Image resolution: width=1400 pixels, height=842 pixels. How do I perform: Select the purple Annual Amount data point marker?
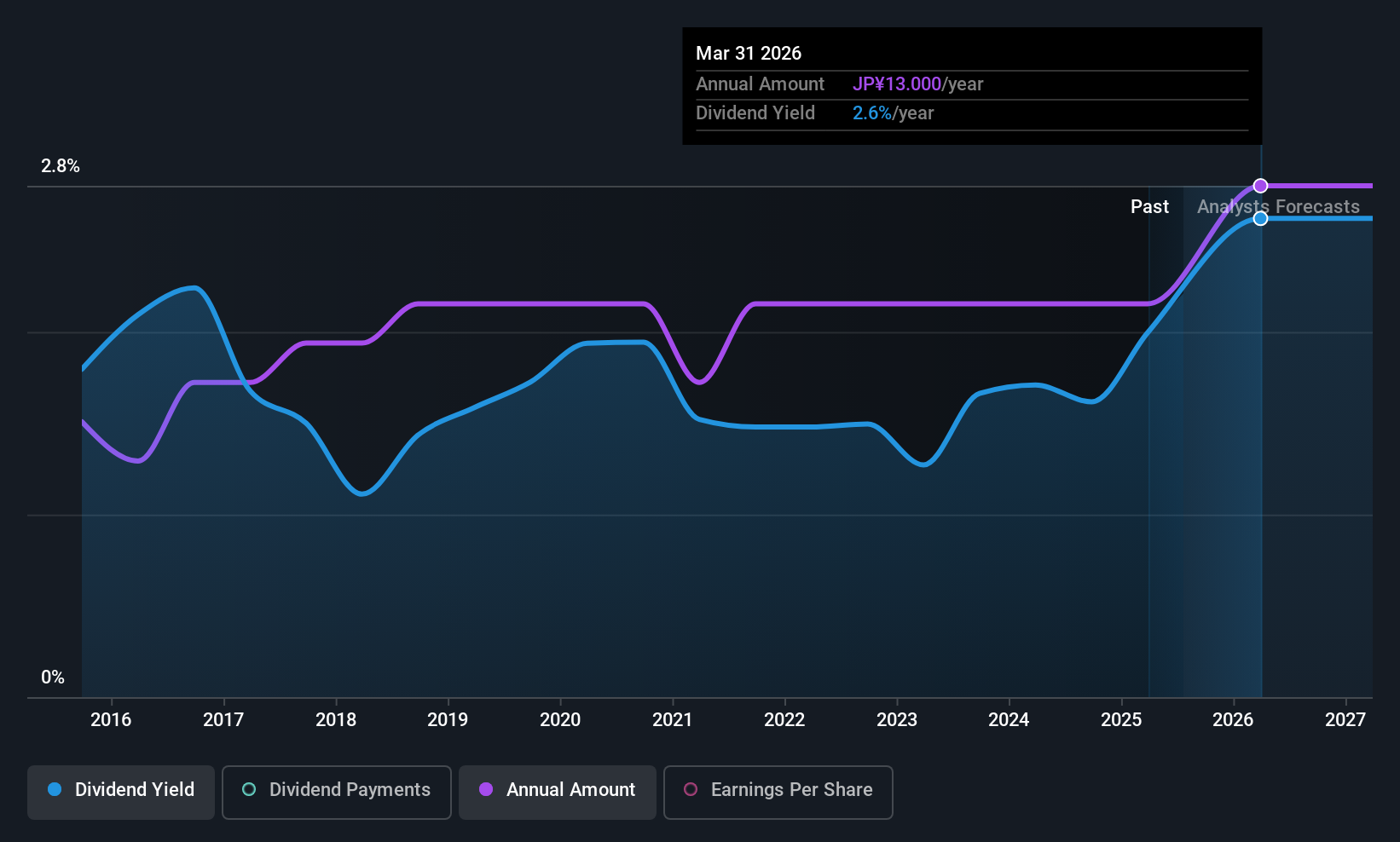(x=1260, y=186)
